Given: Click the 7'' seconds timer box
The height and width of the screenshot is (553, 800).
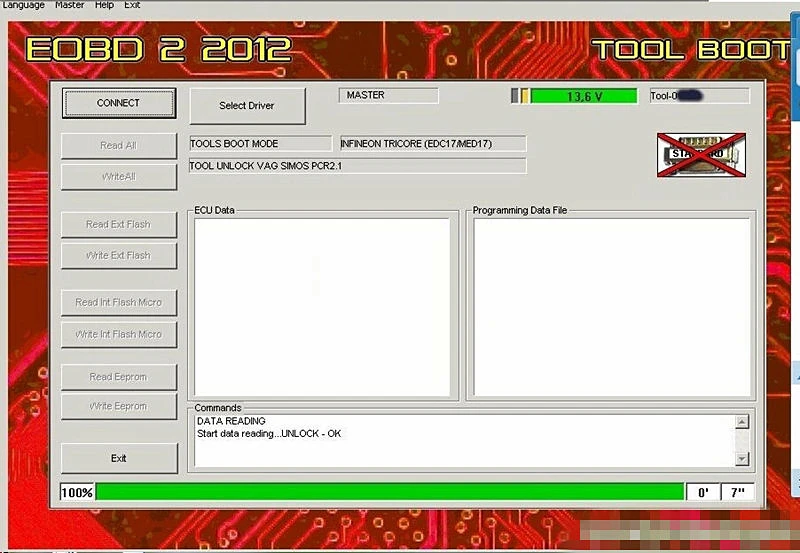Looking at the screenshot, I should (x=737, y=492).
